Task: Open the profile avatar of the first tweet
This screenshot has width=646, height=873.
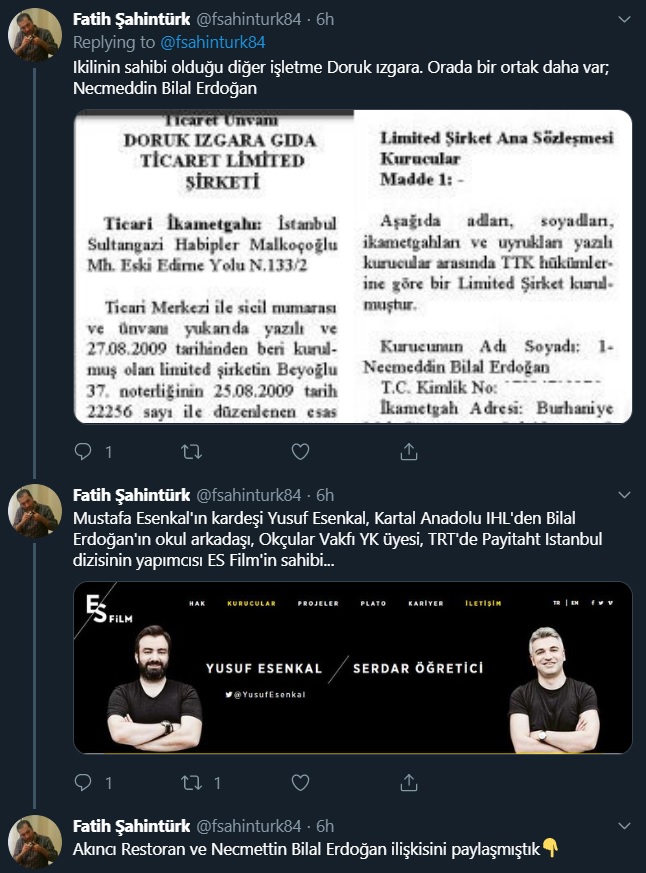Action: point(35,35)
